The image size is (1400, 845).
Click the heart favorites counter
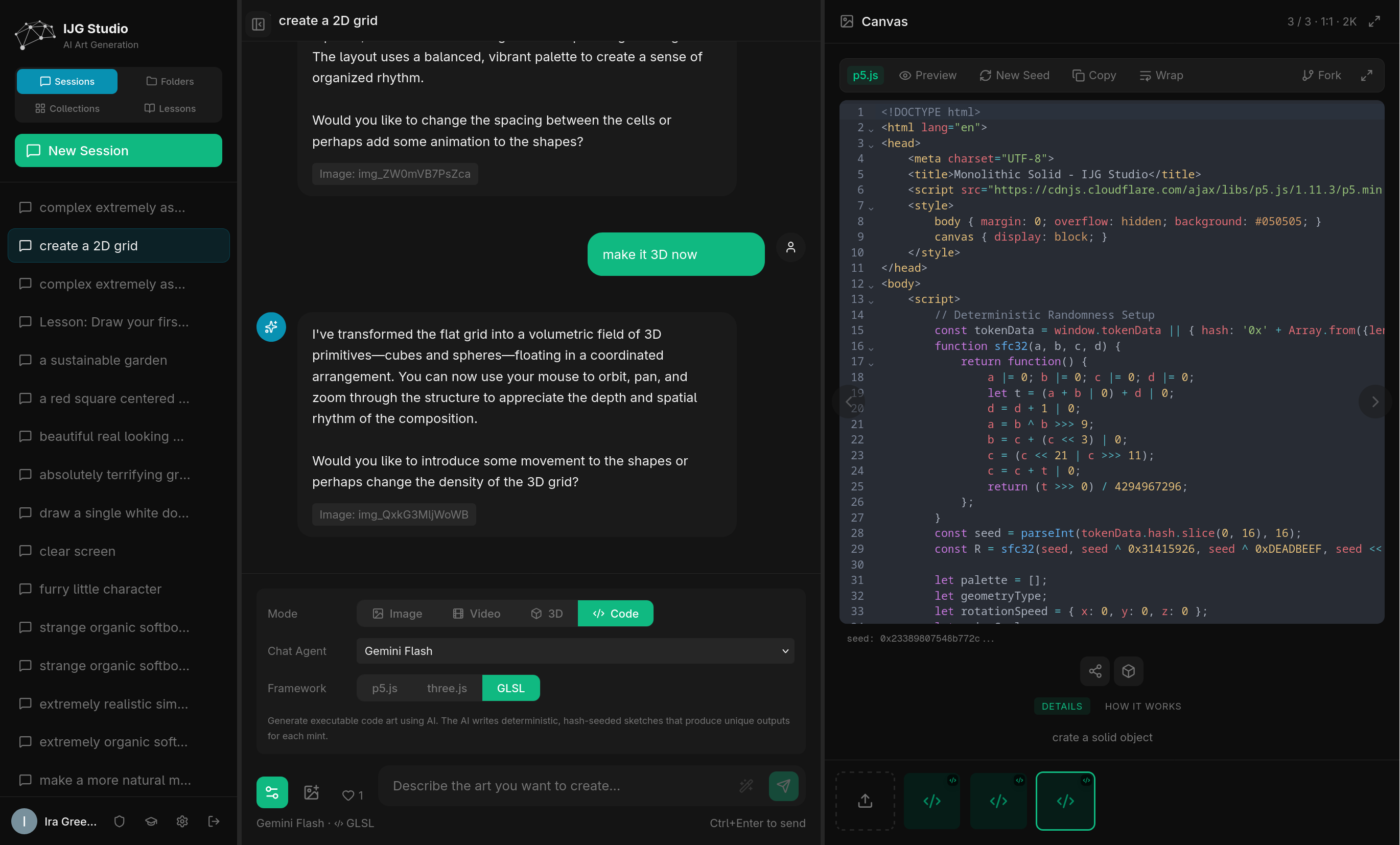tap(352, 795)
